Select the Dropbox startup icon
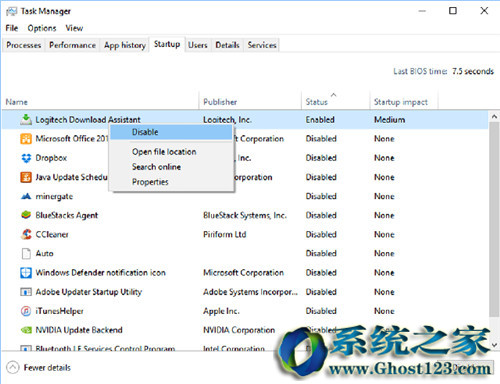The width and height of the screenshot is (500, 384). tap(26, 158)
